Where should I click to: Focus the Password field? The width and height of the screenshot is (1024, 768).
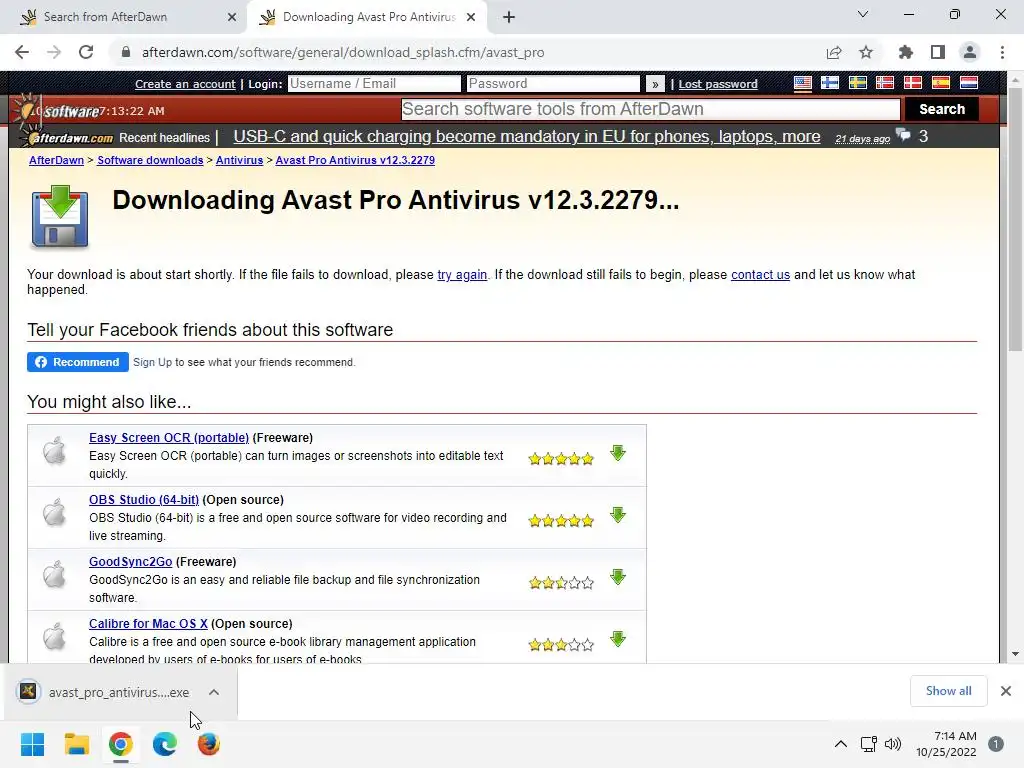click(553, 84)
